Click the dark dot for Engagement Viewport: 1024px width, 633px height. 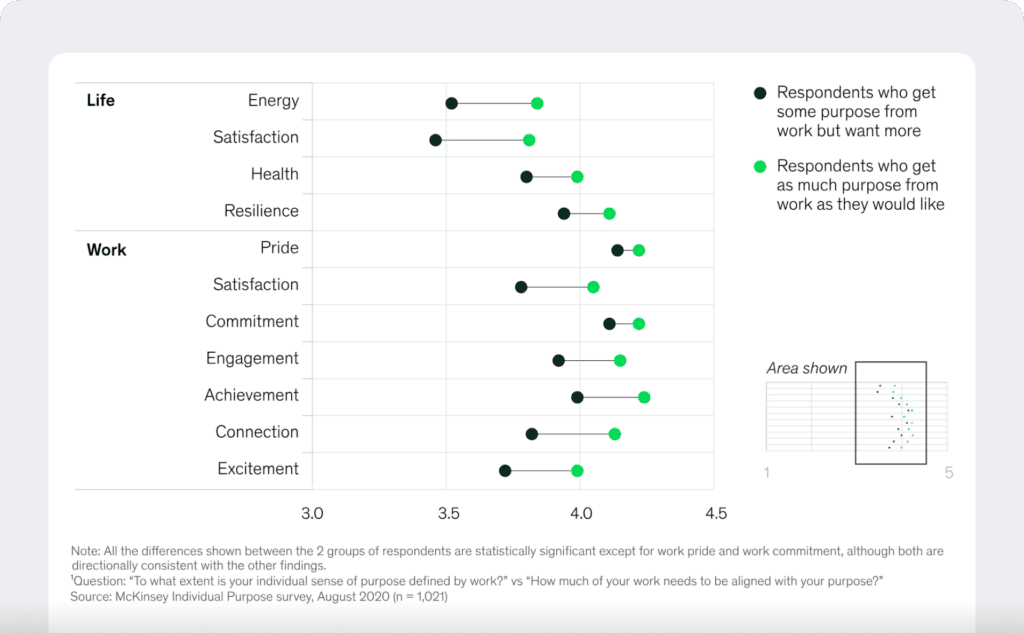pyautogui.click(x=558, y=360)
